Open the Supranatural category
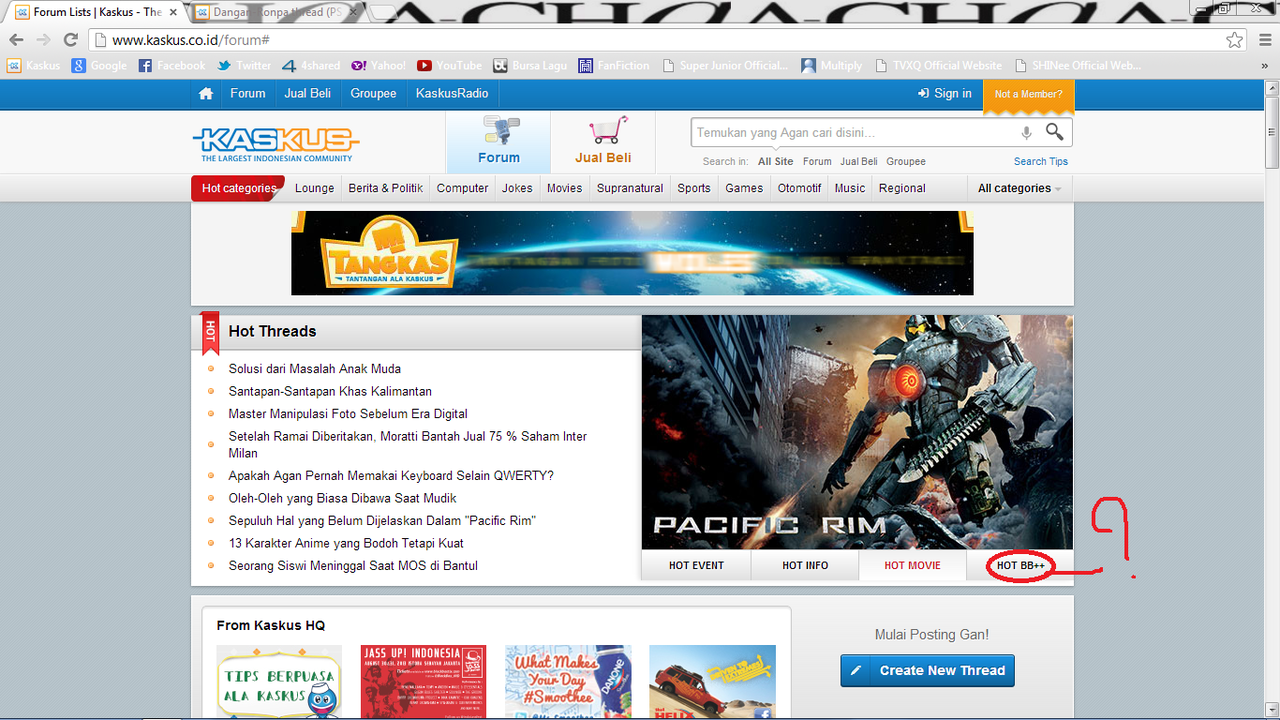The image size is (1280, 720). (630, 188)
